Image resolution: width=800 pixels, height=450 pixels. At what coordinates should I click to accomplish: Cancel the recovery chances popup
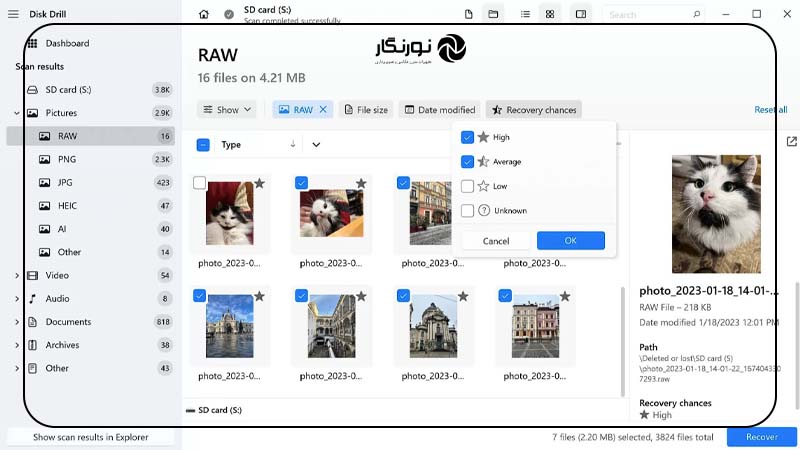(496, 241)
